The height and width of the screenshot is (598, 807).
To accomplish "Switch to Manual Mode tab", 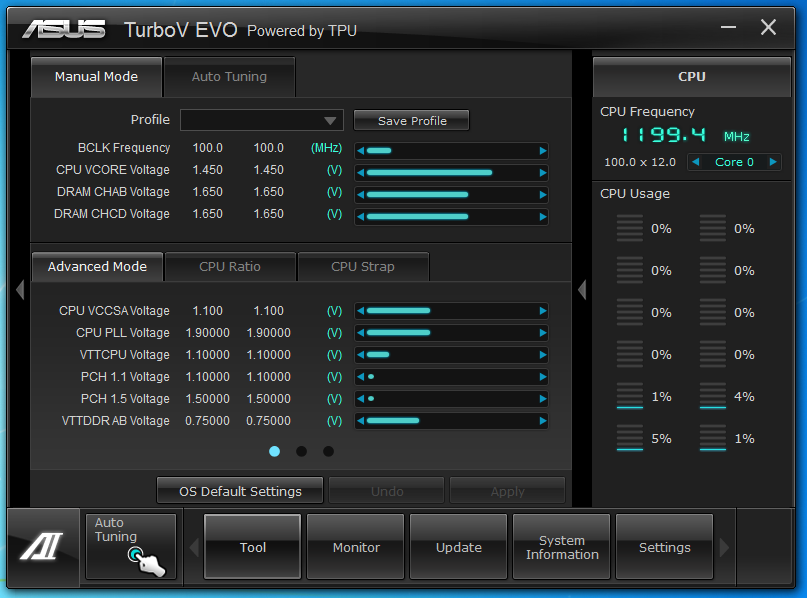I will coord(97,77).
